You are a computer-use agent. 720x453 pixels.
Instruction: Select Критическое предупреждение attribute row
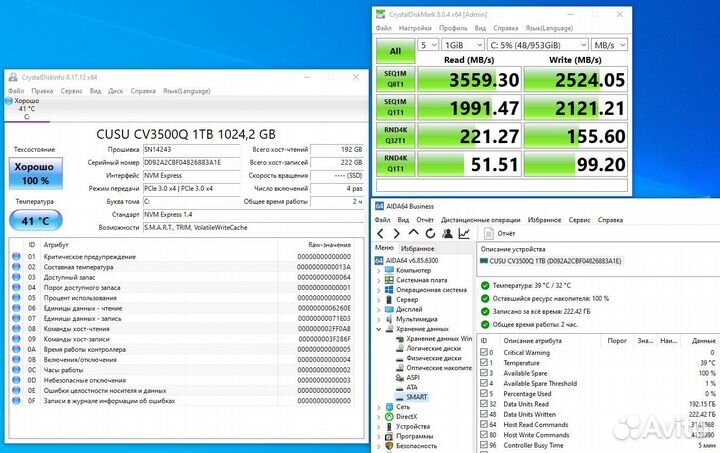pos(182,257)
